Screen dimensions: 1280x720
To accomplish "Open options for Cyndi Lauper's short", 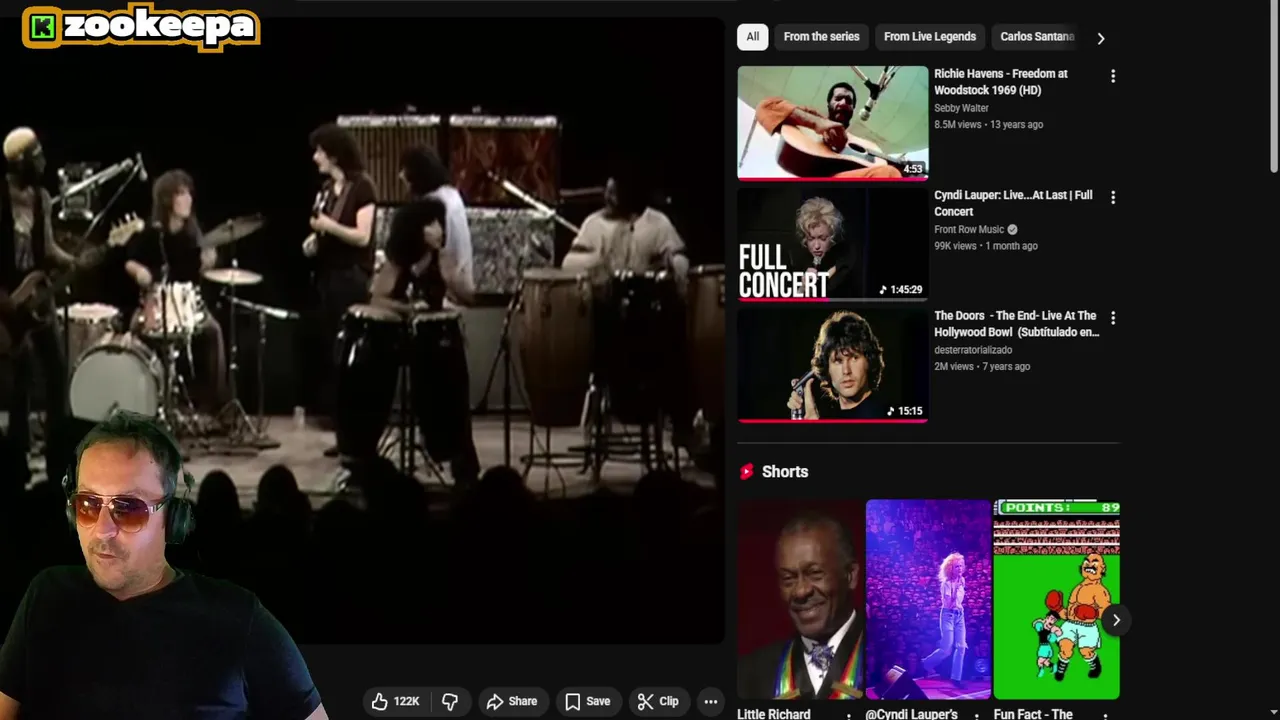I will click(x=976, y=716).
